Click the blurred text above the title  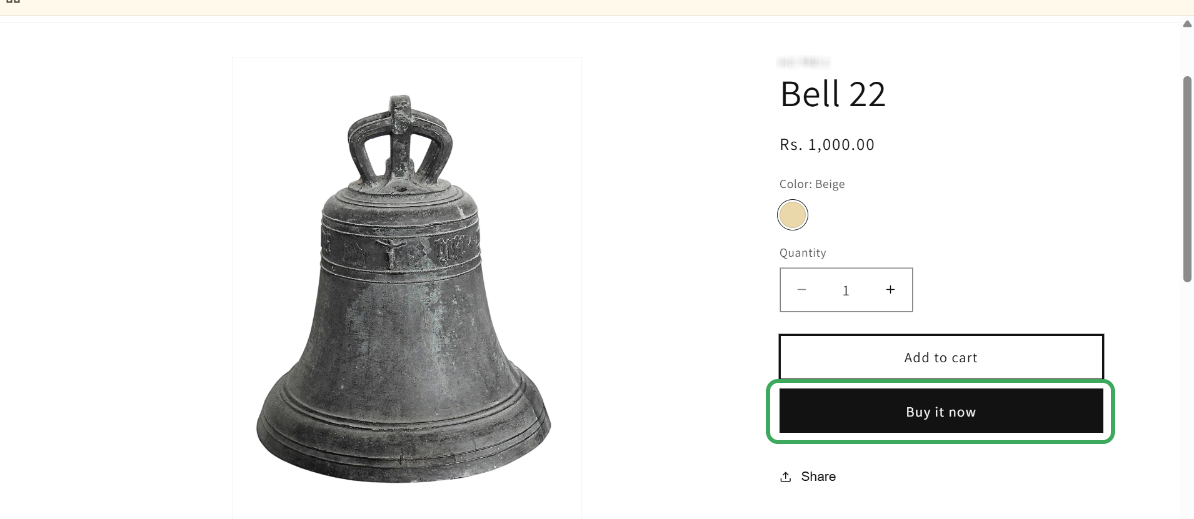point(804,62)
